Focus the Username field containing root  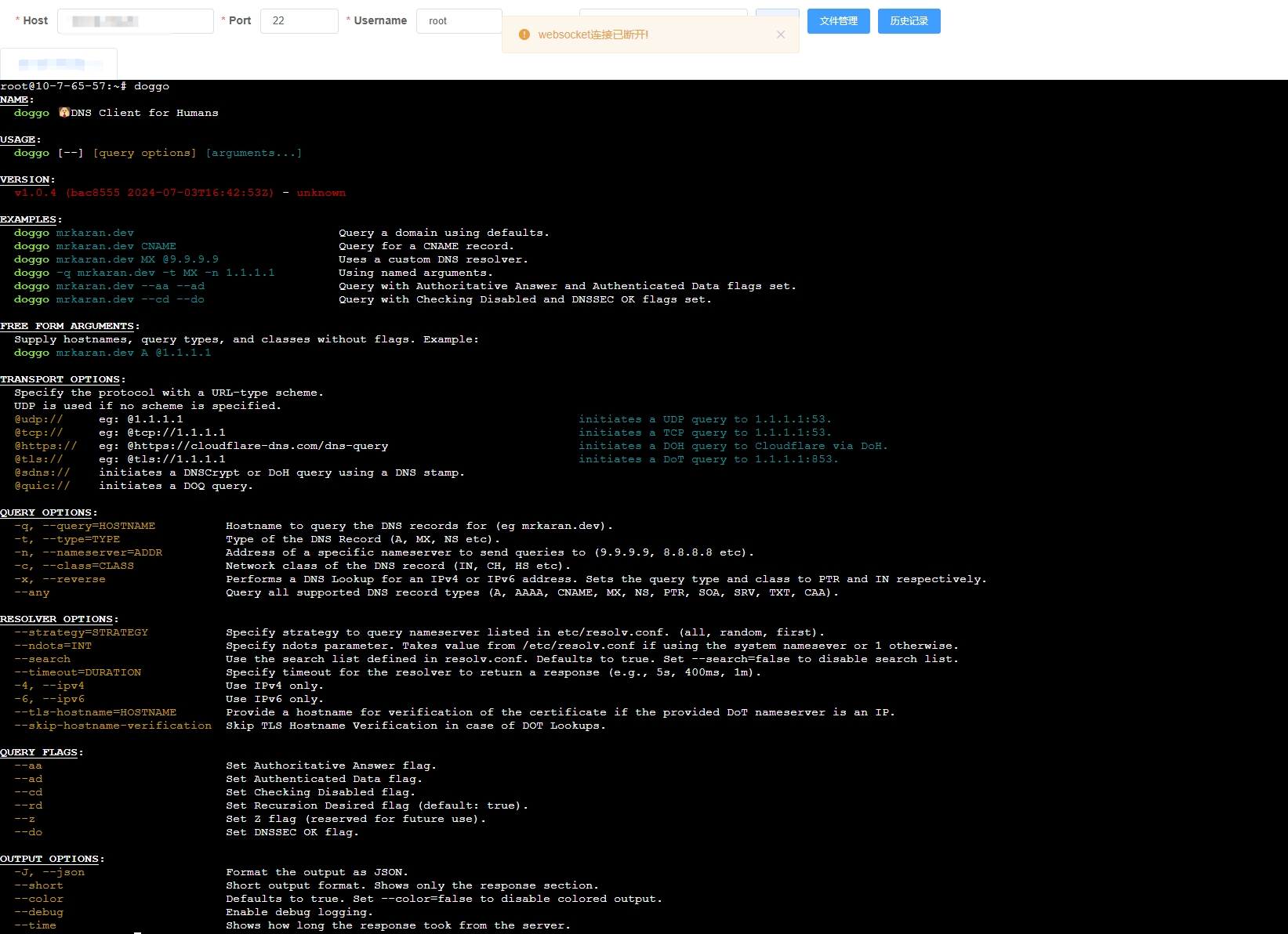[459, 21]
